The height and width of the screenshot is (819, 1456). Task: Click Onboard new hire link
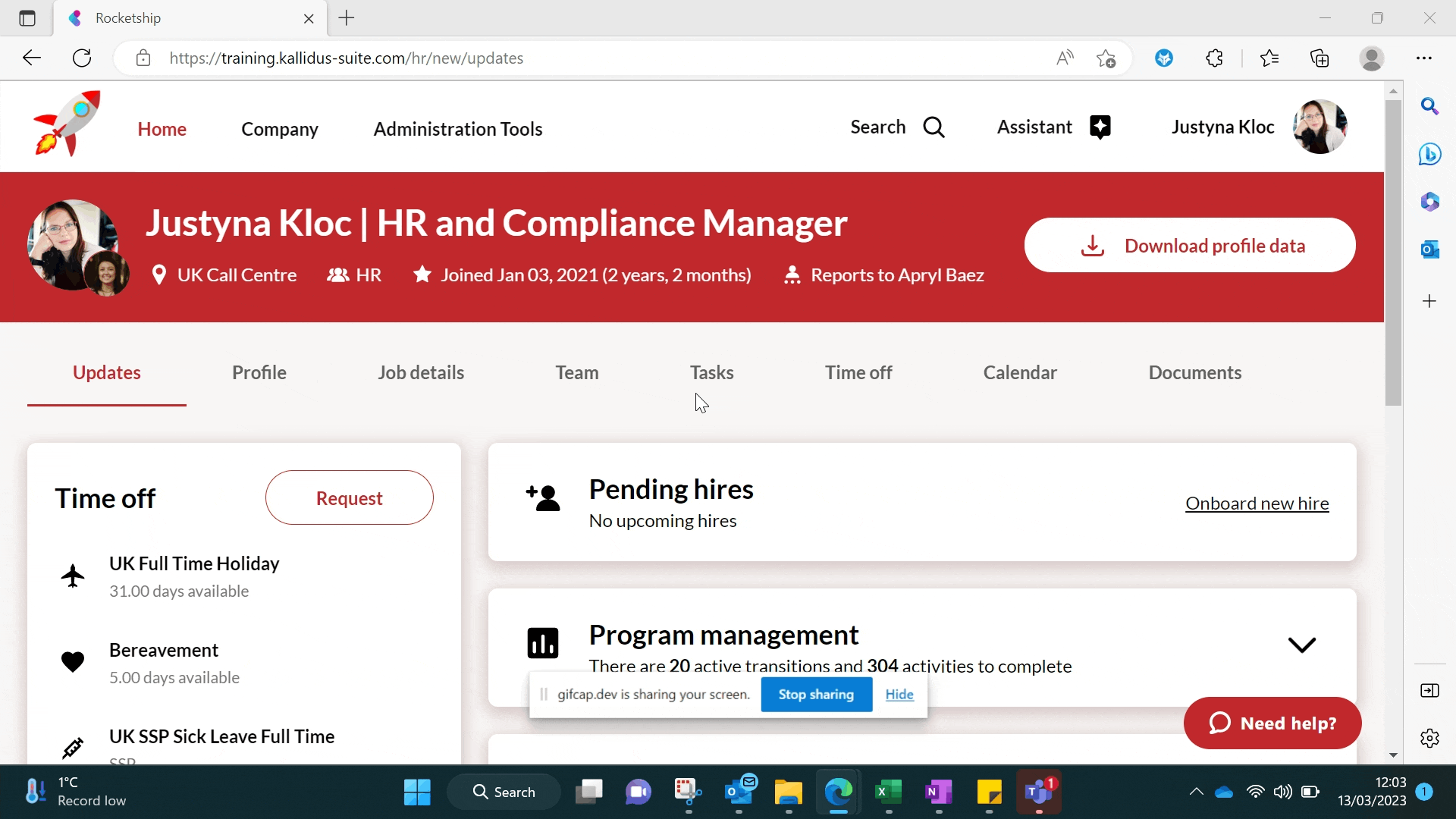tap(1257, 504)
